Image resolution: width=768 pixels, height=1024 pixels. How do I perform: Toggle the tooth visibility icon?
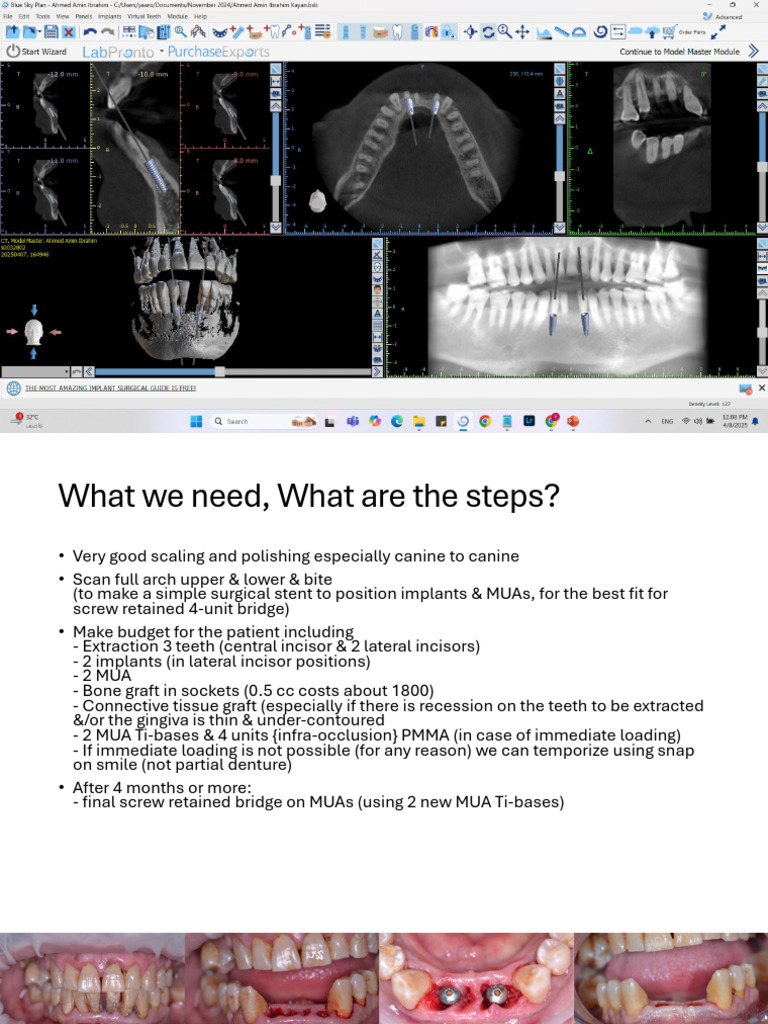tap(397, 32)
